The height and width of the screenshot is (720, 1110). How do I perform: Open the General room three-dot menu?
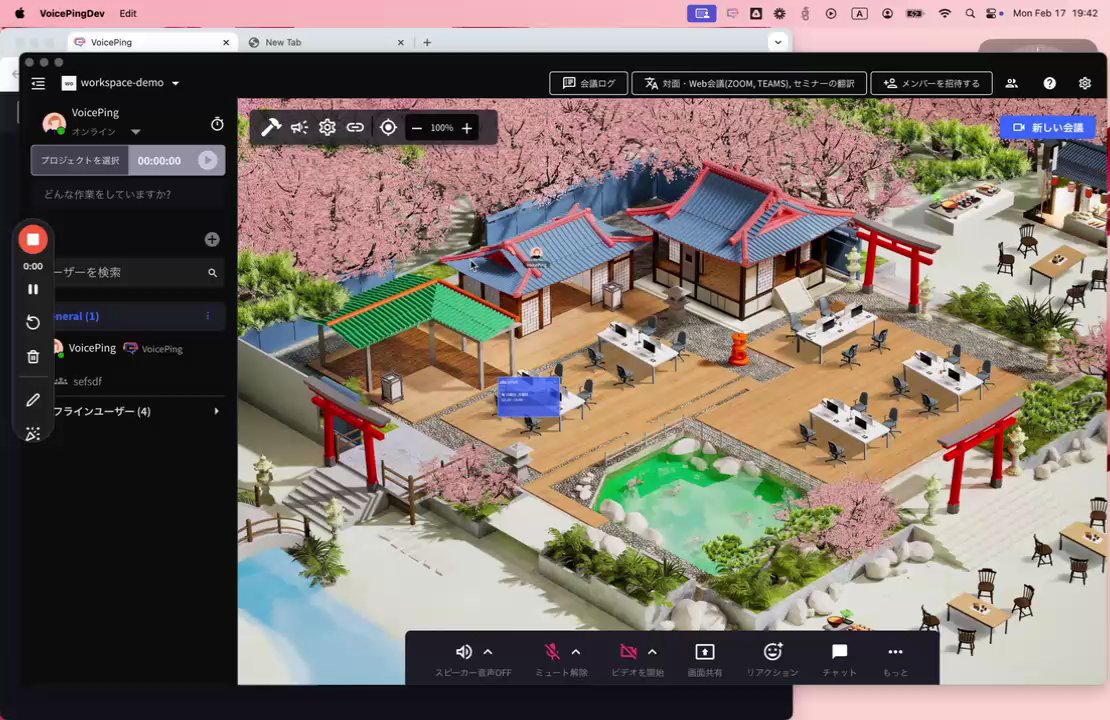(207, 316)
